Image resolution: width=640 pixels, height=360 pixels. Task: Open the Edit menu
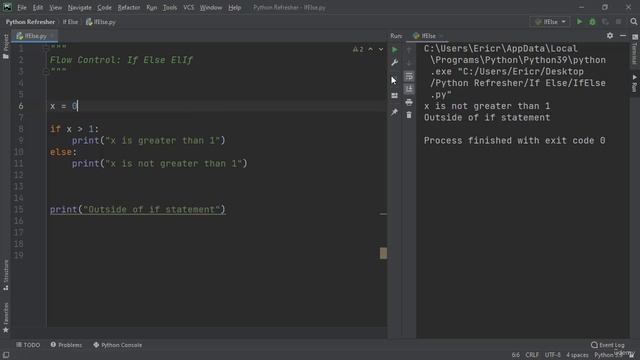click(x=38, y=7)
